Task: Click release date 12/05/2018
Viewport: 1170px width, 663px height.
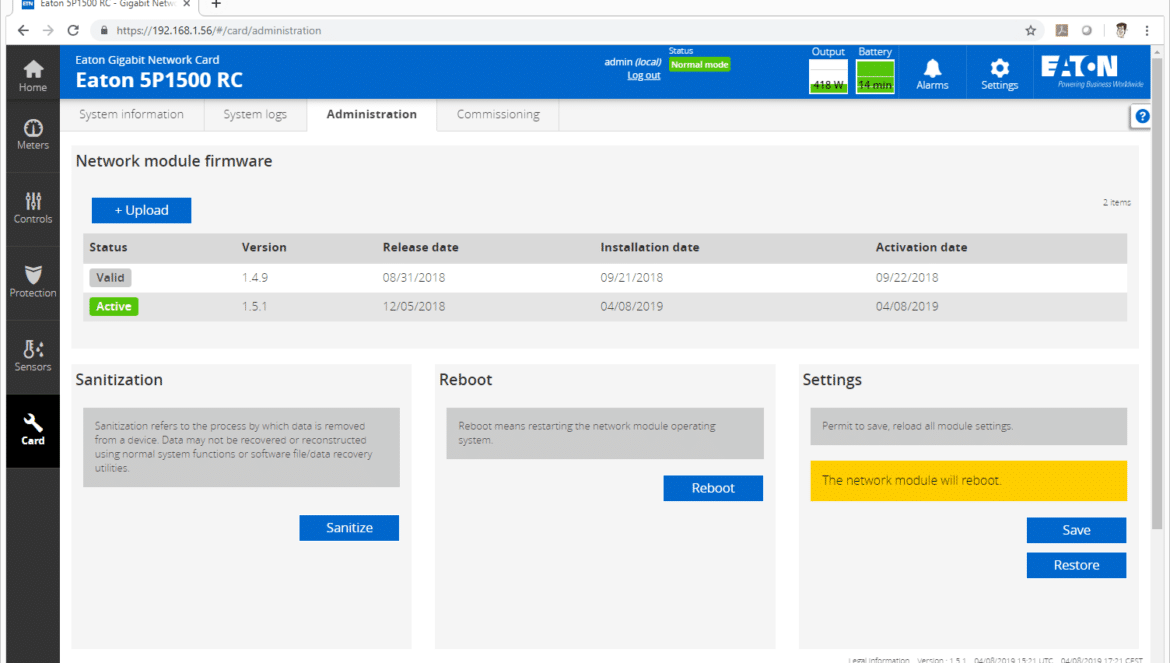Action: pyautogui.click(x=413, y=307)
